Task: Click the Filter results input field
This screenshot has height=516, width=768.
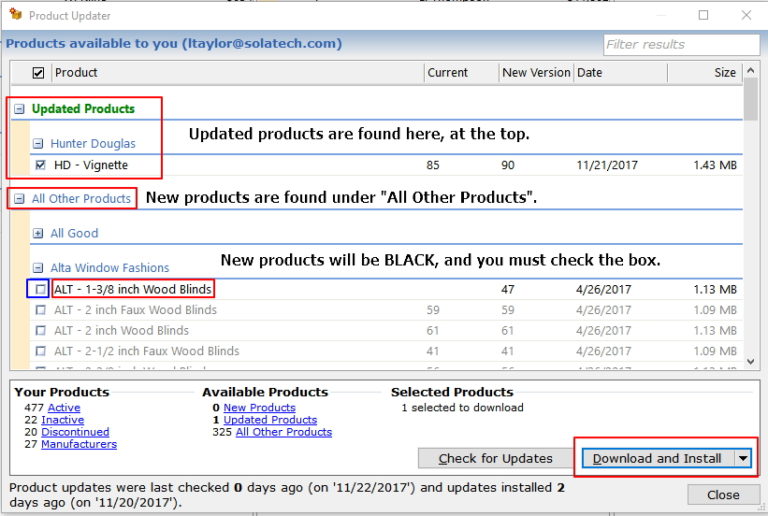Action: tap(681, 45)
